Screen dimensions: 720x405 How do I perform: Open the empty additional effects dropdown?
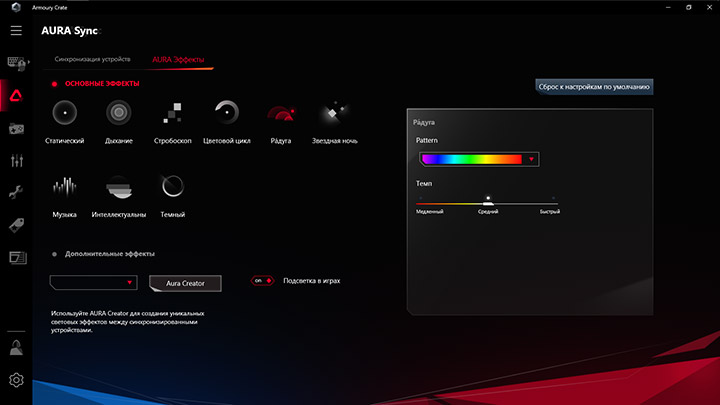[94, 282]
